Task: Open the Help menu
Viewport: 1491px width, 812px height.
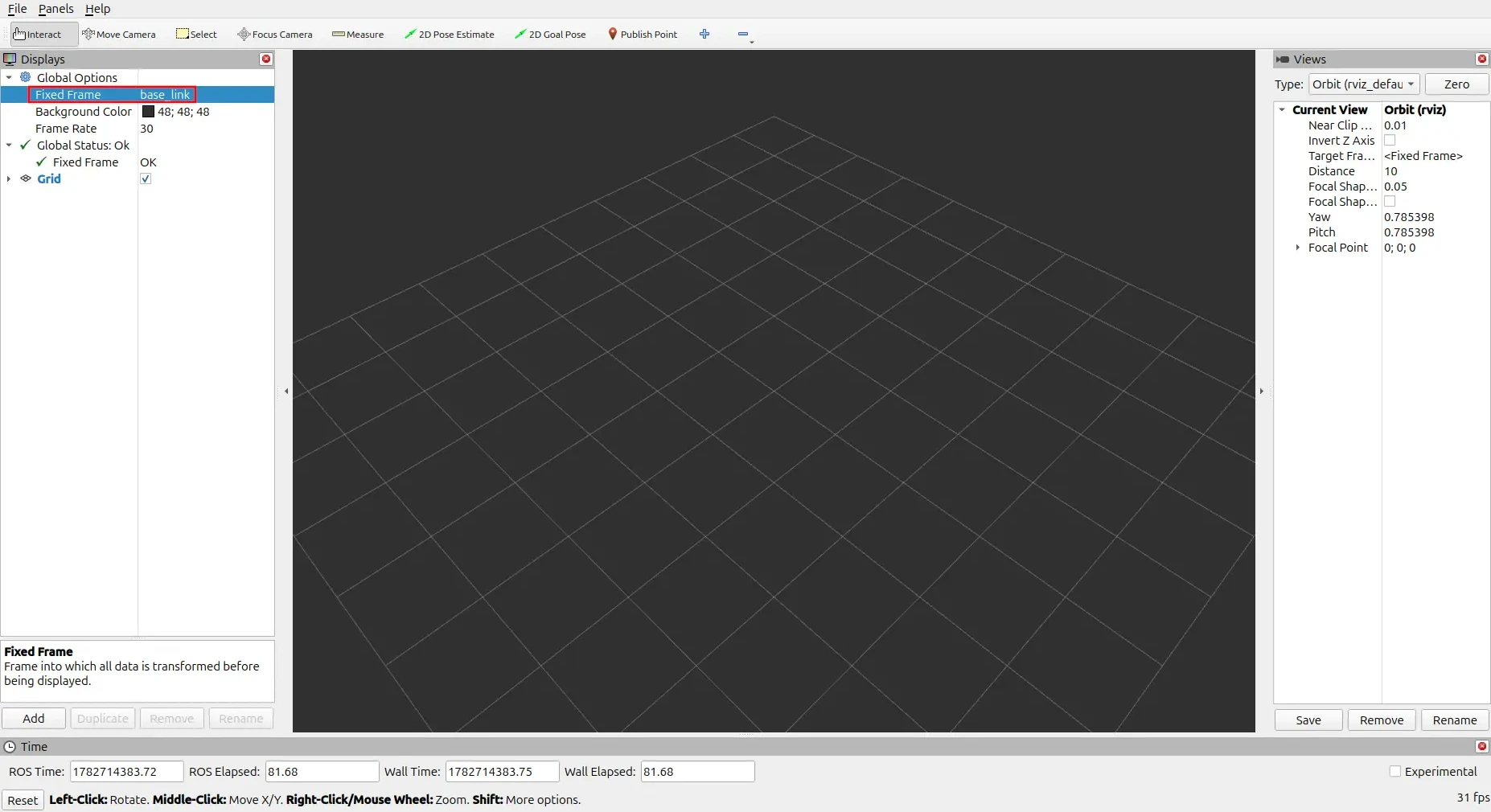Action: click(x=98, y=9)
